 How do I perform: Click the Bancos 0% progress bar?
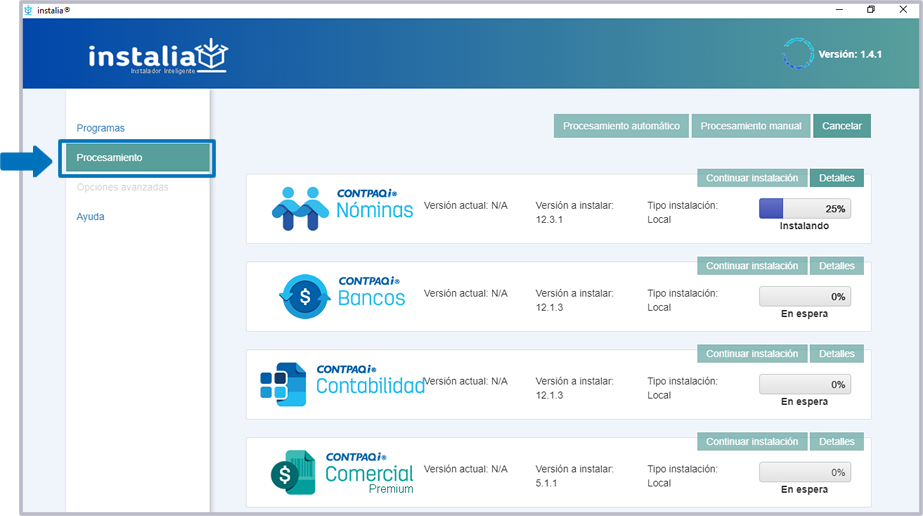point(805,297)
